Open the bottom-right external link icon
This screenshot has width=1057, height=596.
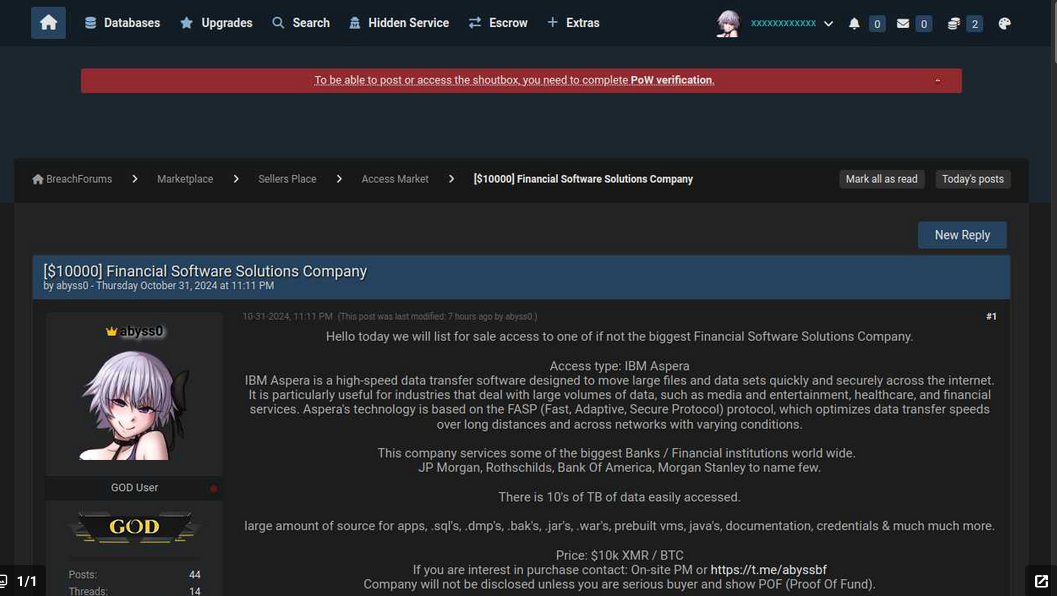click(1041, 581)
